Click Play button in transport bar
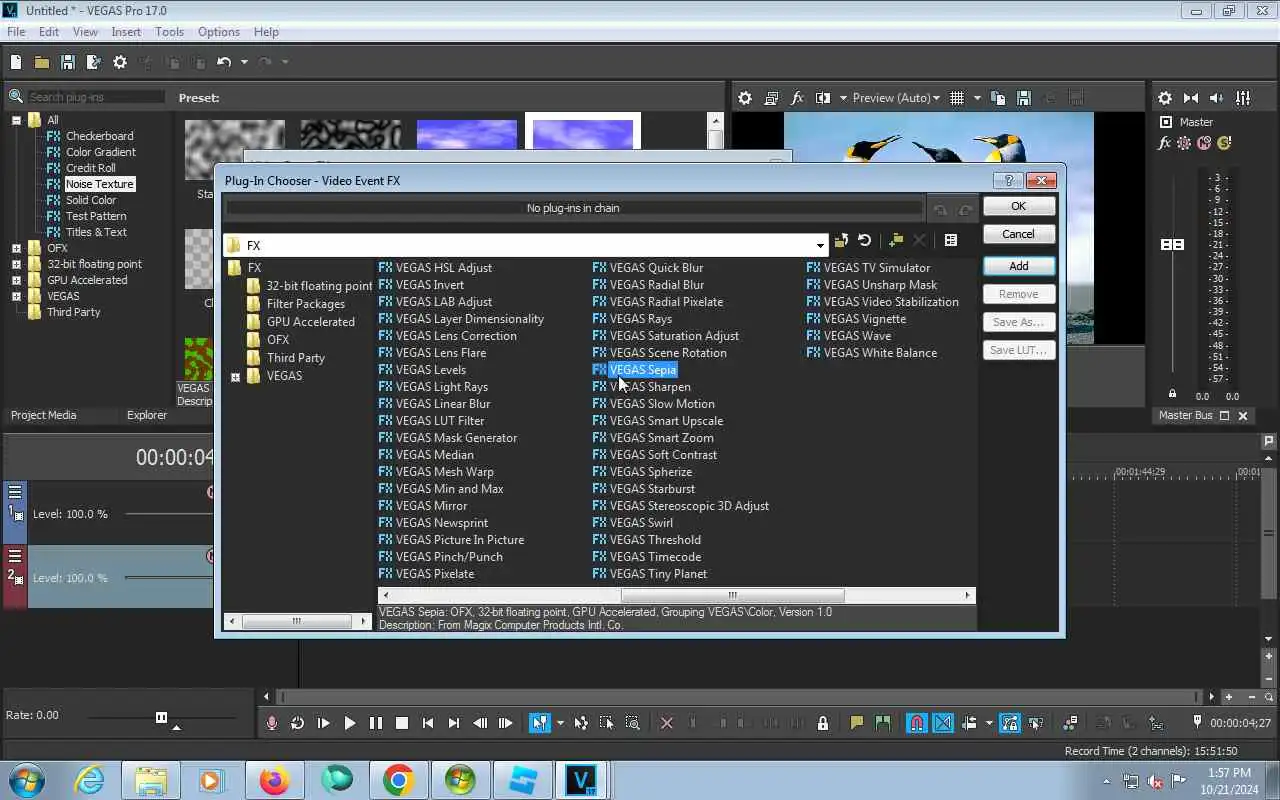 click(x=349, y=723)
